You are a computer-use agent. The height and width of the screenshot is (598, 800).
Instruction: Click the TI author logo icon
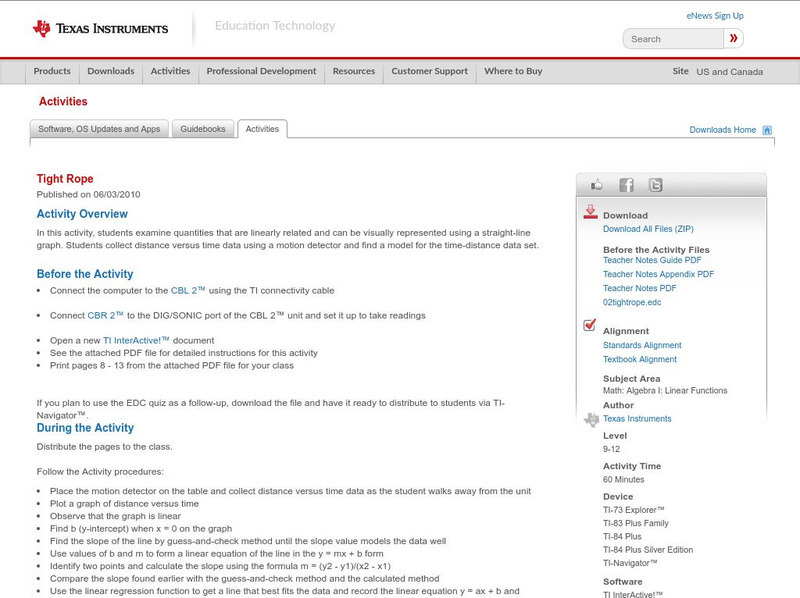click(591, 419)
